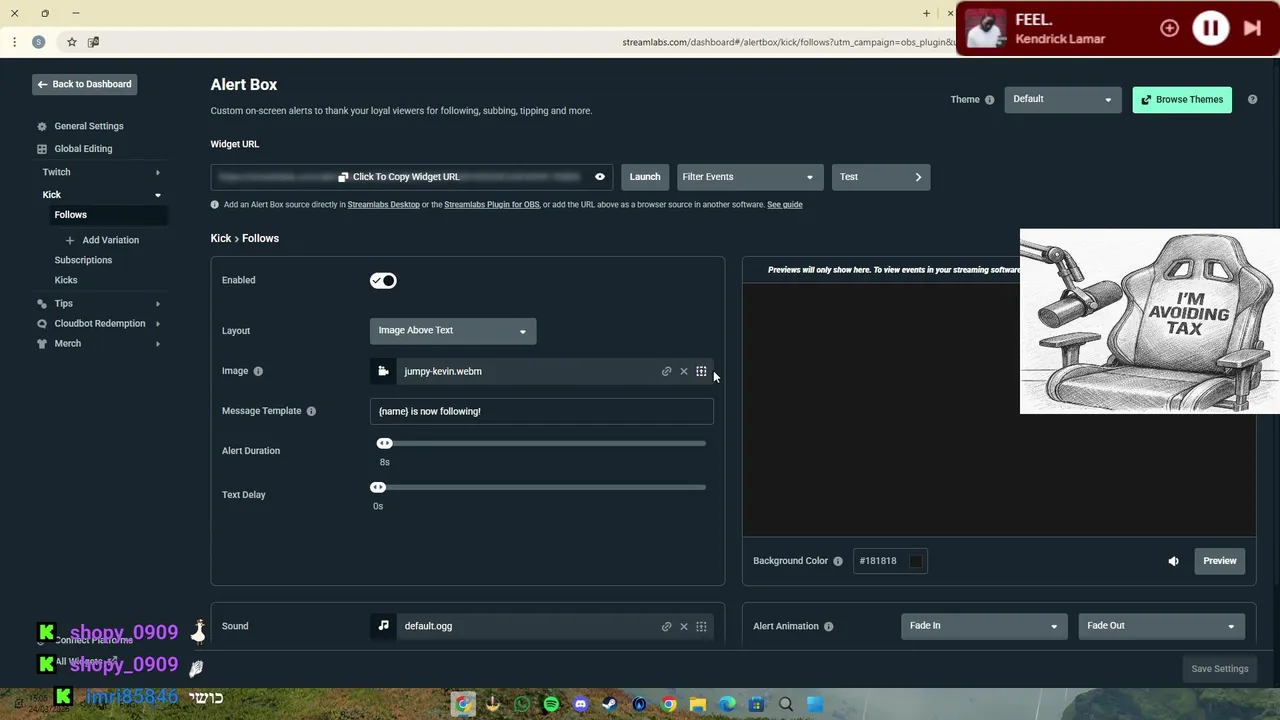The image size is (1280, 720).
Task: Click the Theme info icon
Action: coord(989,100)
